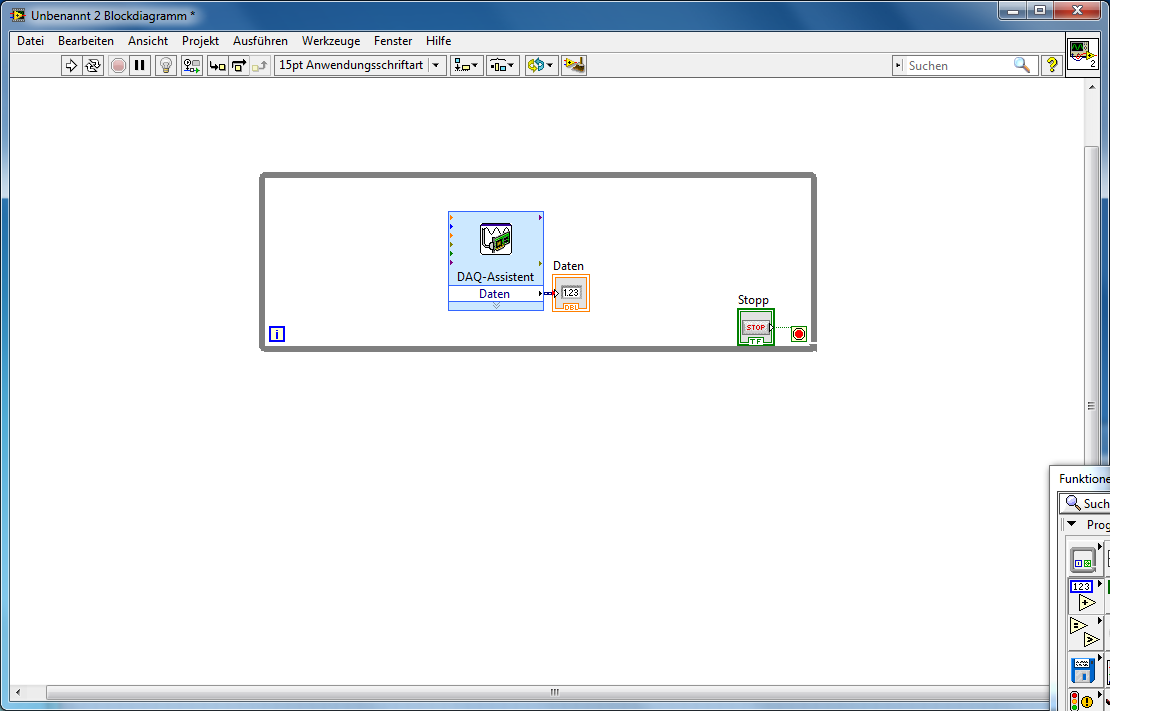This screenshot has width=1152, height=711.
Task: Click the Abort Execution stop button
Action: [118, 65]
